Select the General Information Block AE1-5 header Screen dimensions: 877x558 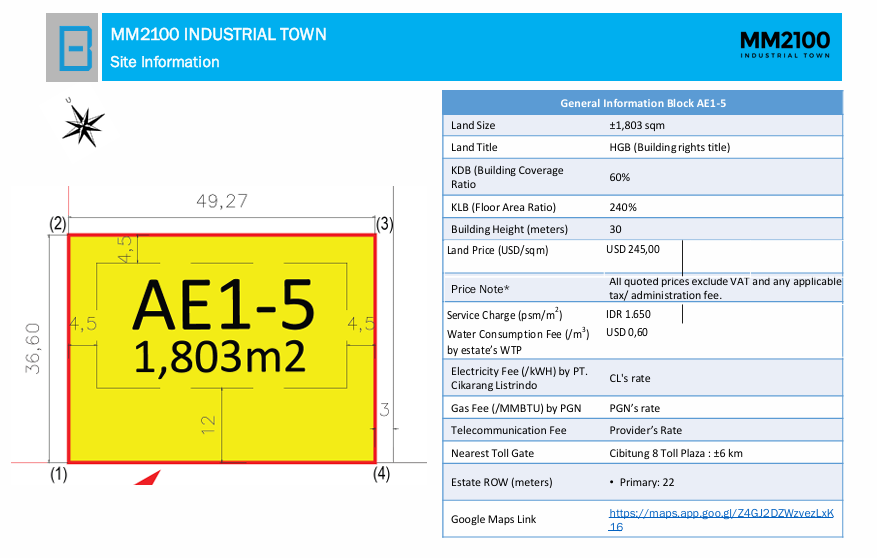643,103
